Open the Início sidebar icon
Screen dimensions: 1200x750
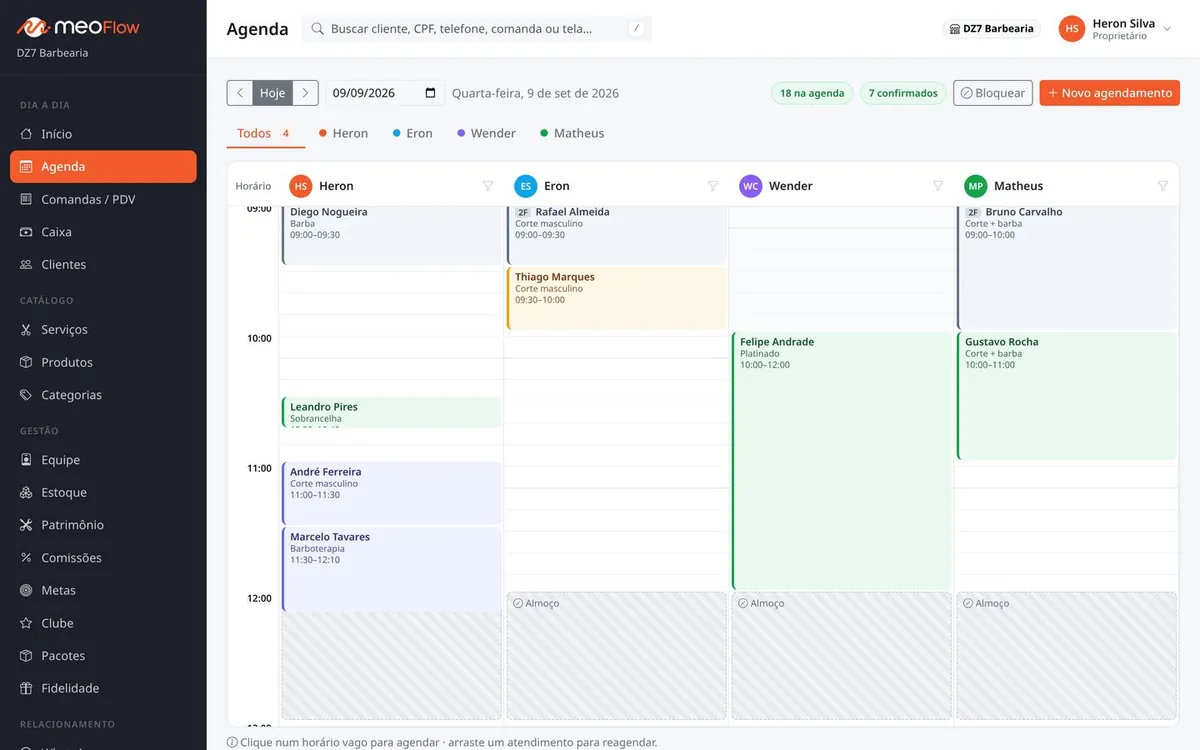(27, 134)
